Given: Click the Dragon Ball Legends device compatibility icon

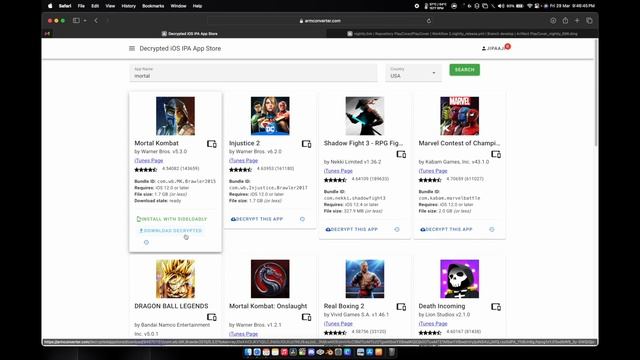Looking at the screenshot, I should [211, 317].
